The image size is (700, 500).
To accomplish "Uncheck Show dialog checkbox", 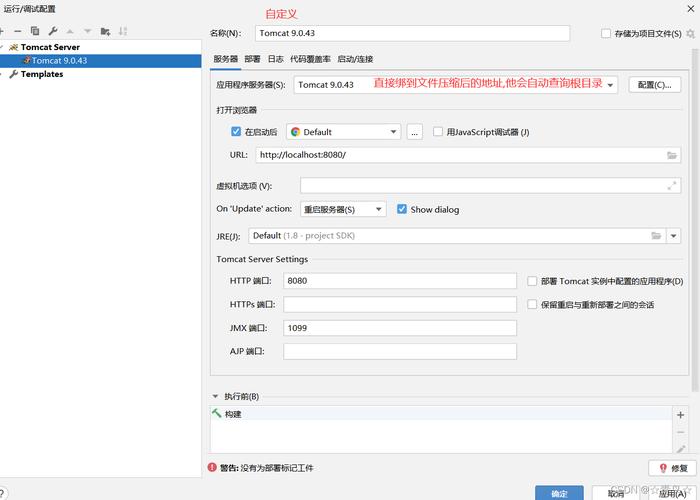I will (402, 209).
